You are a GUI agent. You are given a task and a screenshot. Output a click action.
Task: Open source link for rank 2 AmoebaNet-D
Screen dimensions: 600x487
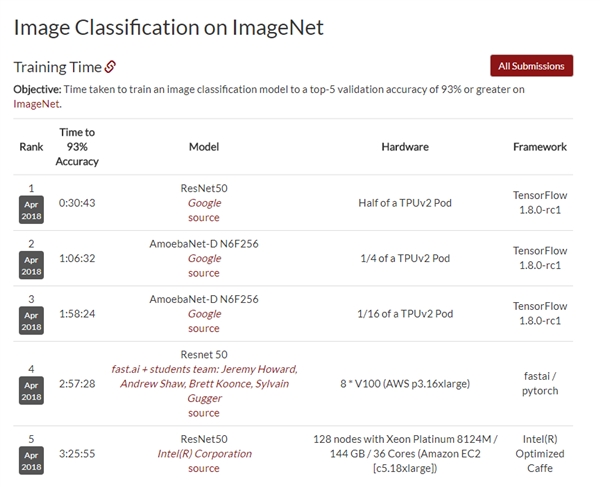tap(204, 273)
